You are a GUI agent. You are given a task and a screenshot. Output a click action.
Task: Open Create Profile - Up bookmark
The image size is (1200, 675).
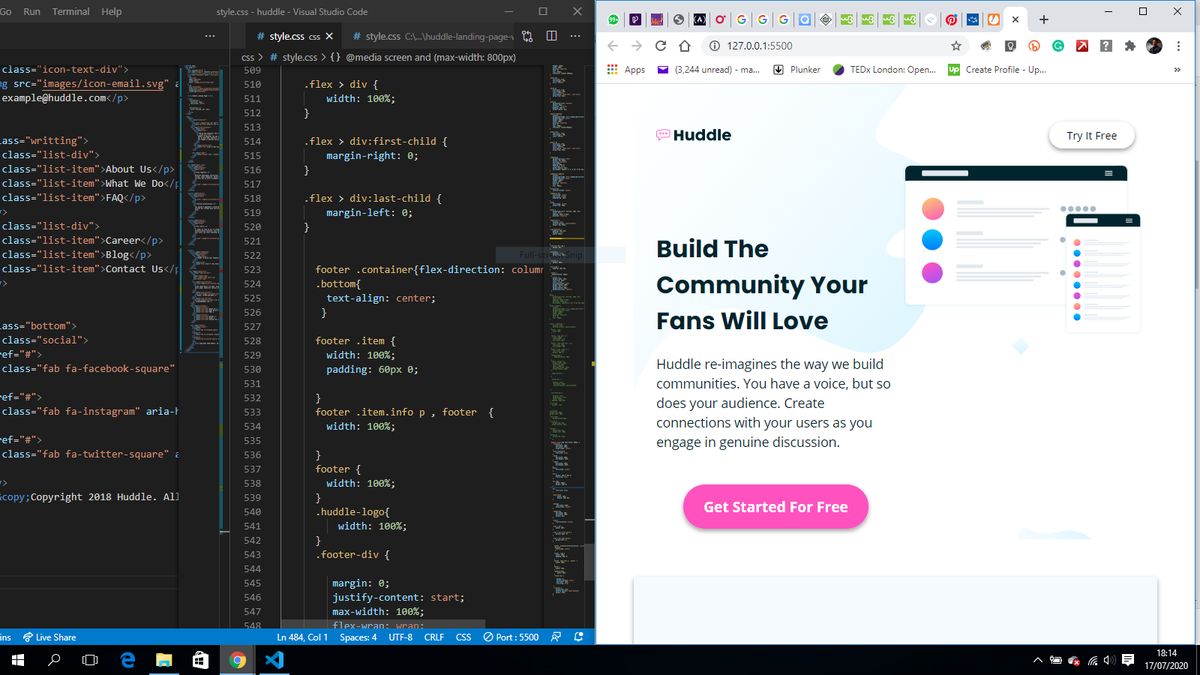click(x=995, y=70)
